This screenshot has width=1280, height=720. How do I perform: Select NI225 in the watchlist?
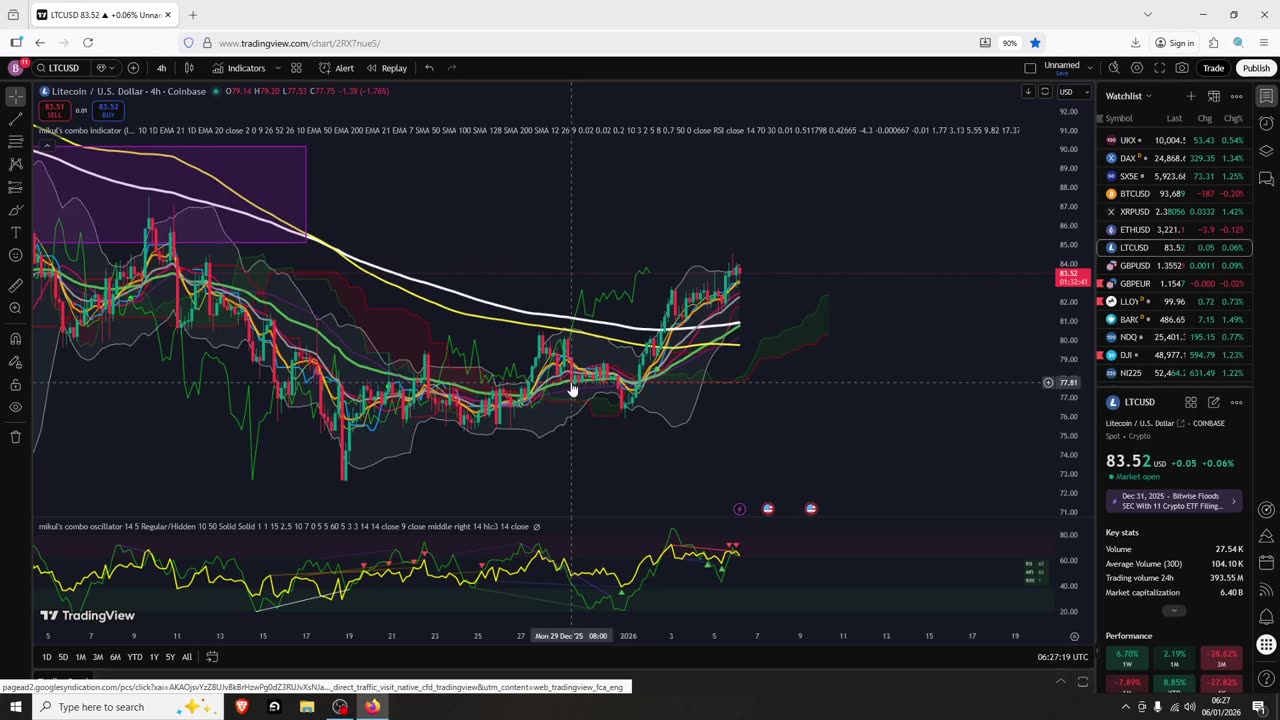click(x=1174, y=373)
